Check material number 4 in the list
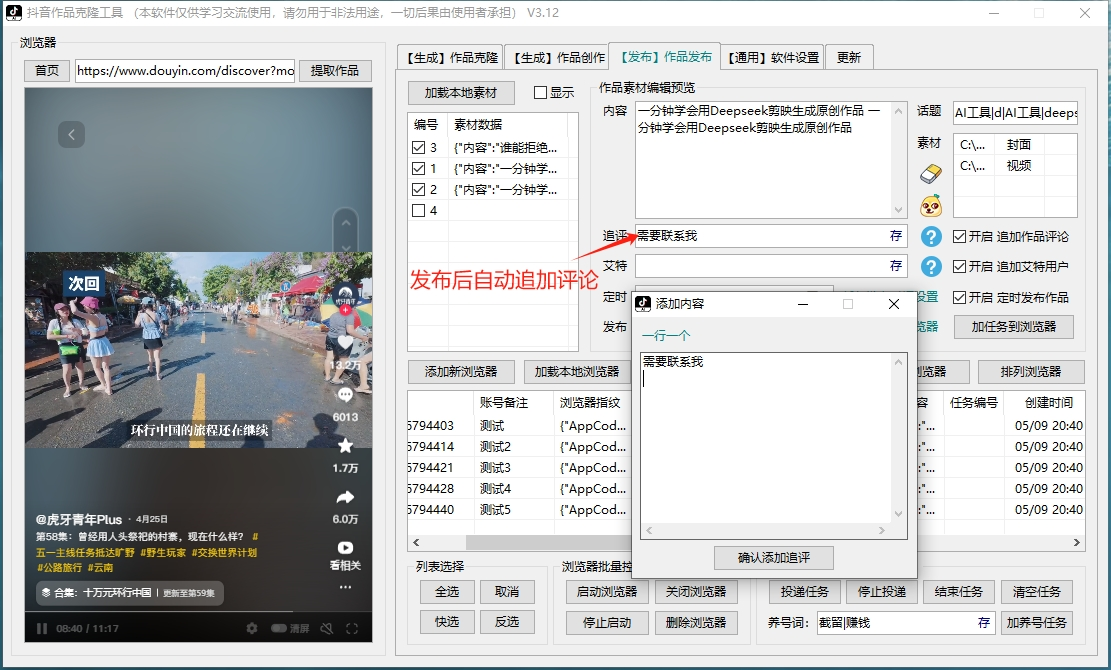Screen dimensions: 1111x670 coord(421,209)
